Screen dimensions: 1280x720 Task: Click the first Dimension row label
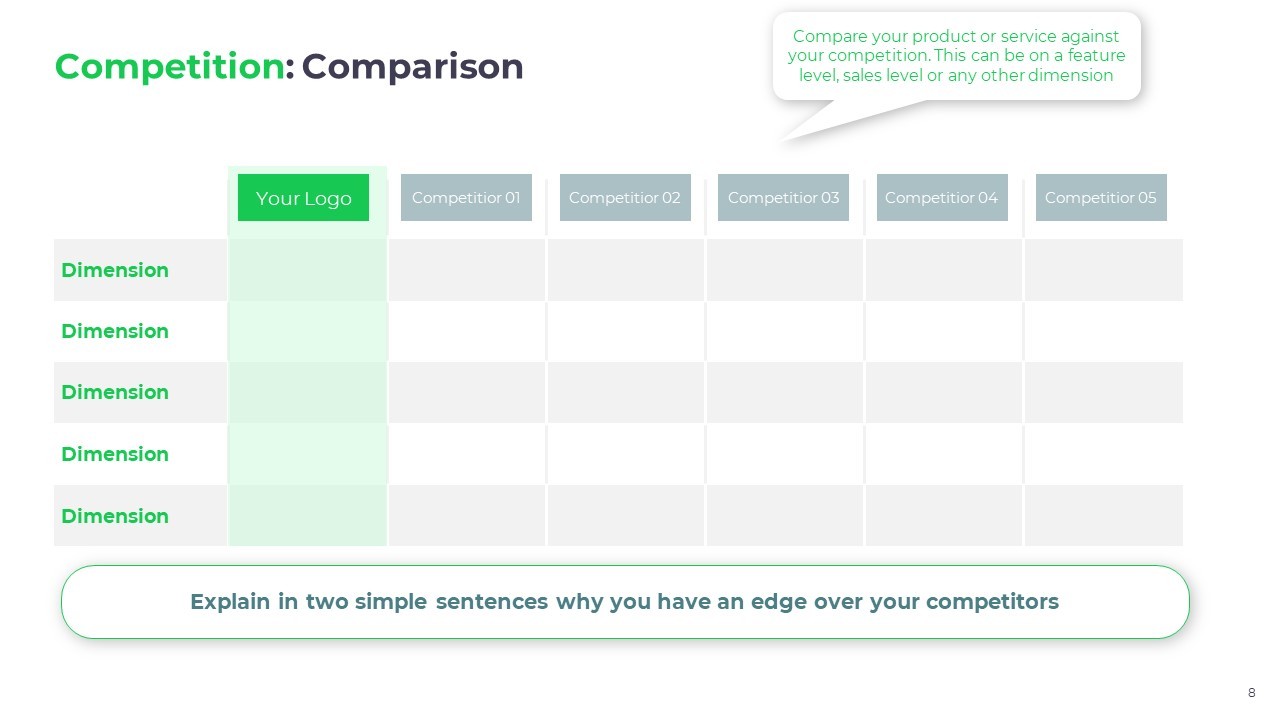[x=115, y=270]
